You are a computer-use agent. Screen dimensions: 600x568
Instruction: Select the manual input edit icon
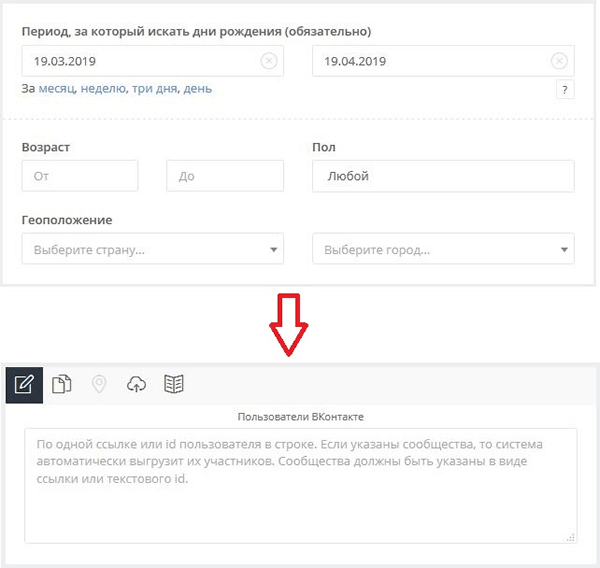click(24, 385)
